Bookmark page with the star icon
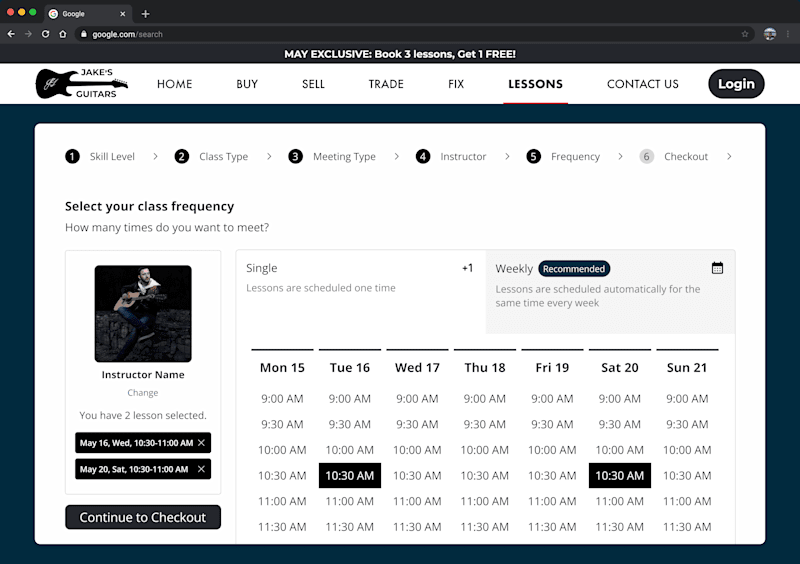Screen dimensions: 800x564 tap(744, 34)
